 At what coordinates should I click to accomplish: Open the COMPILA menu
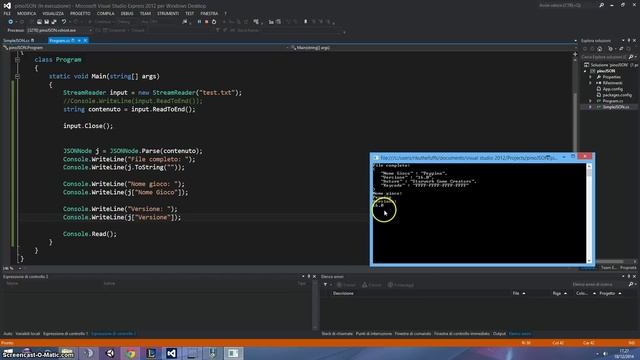click(106, 13)
